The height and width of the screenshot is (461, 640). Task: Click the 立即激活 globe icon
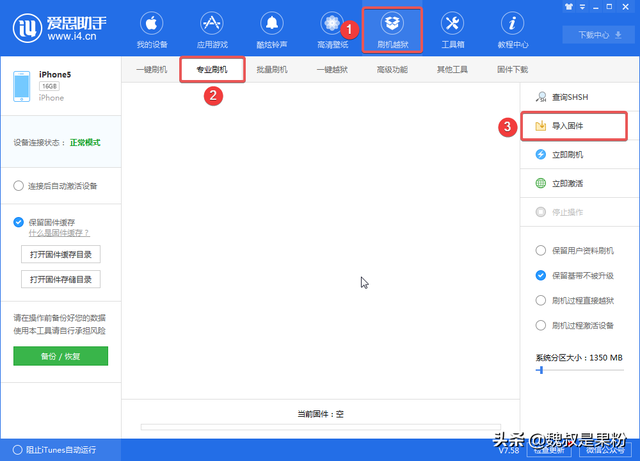pos(540,183)
